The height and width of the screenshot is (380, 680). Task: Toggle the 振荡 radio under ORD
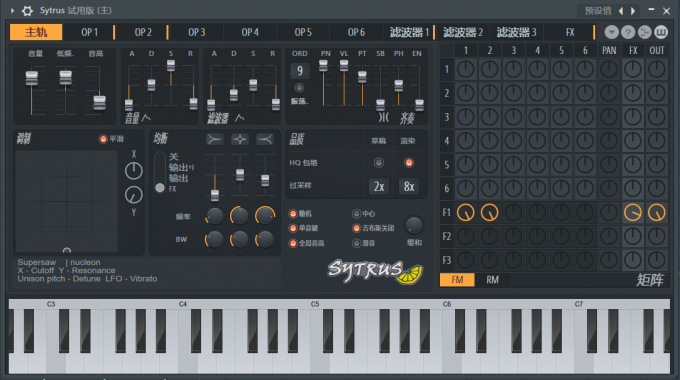coord(299,88)
